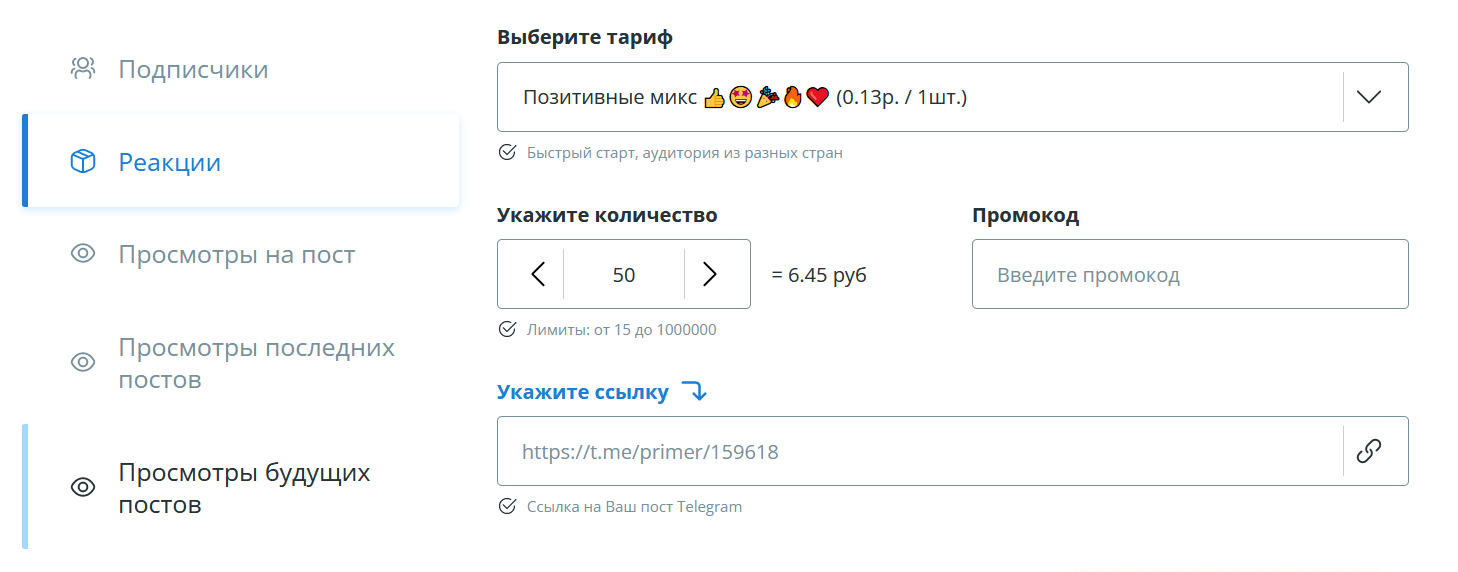This screenshot has width=1458, height=572.
Task: Click checkmark icon next to Быстрый старт
Action: point(507,153)
